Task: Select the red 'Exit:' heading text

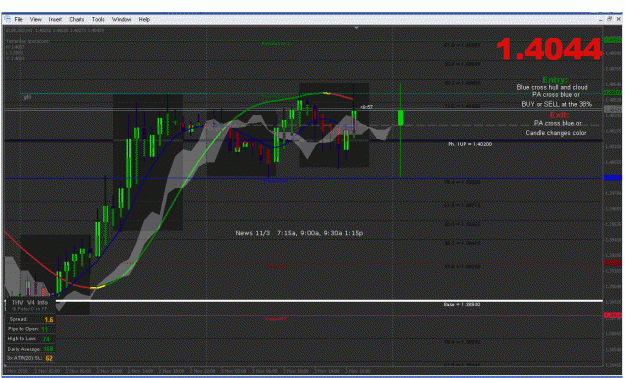Action: (x=559, y=115)
